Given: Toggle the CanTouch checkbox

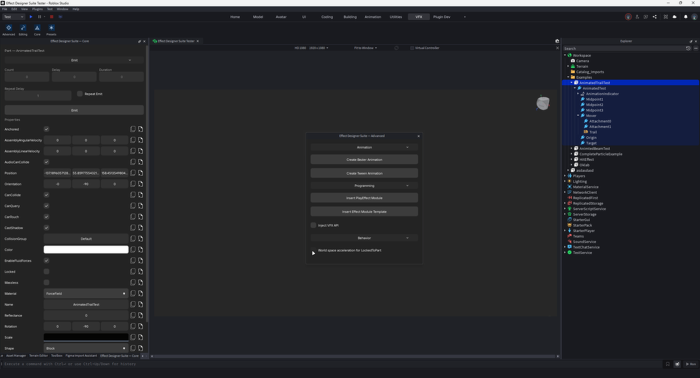Looking at the screenshot, I should [x=46, y=217].
